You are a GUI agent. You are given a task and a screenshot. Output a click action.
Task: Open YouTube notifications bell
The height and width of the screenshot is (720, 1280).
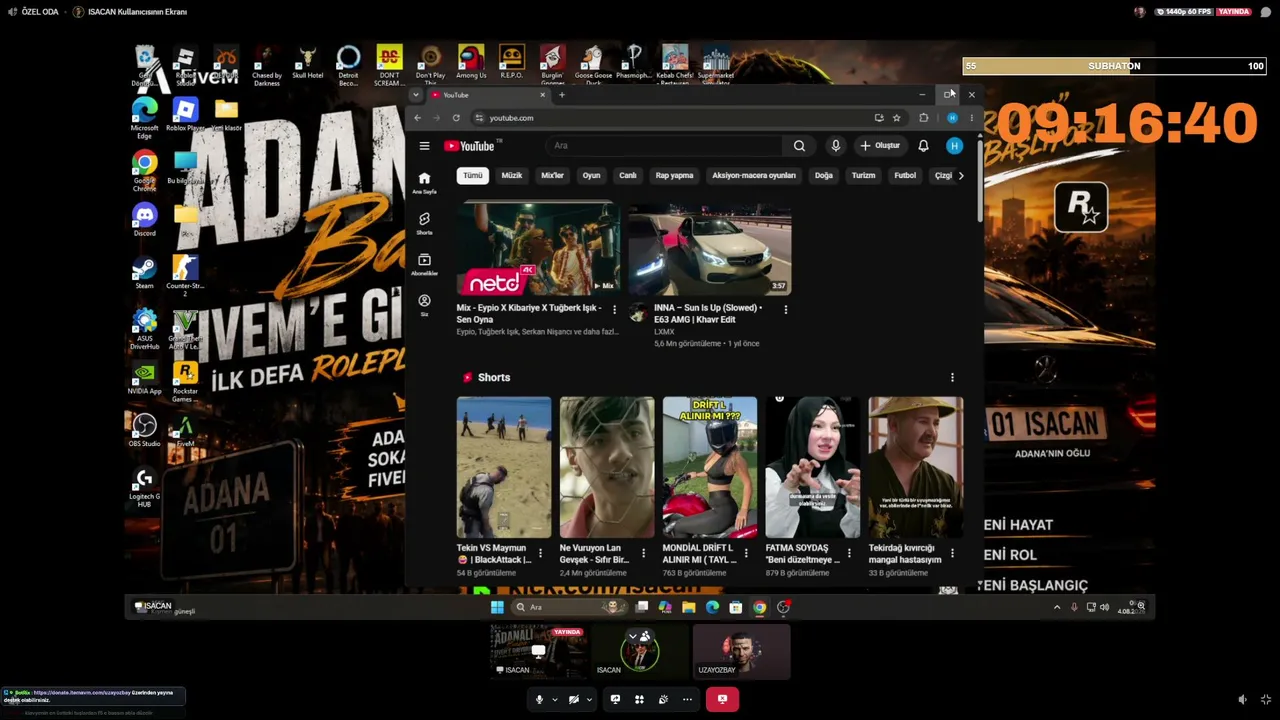923,146
